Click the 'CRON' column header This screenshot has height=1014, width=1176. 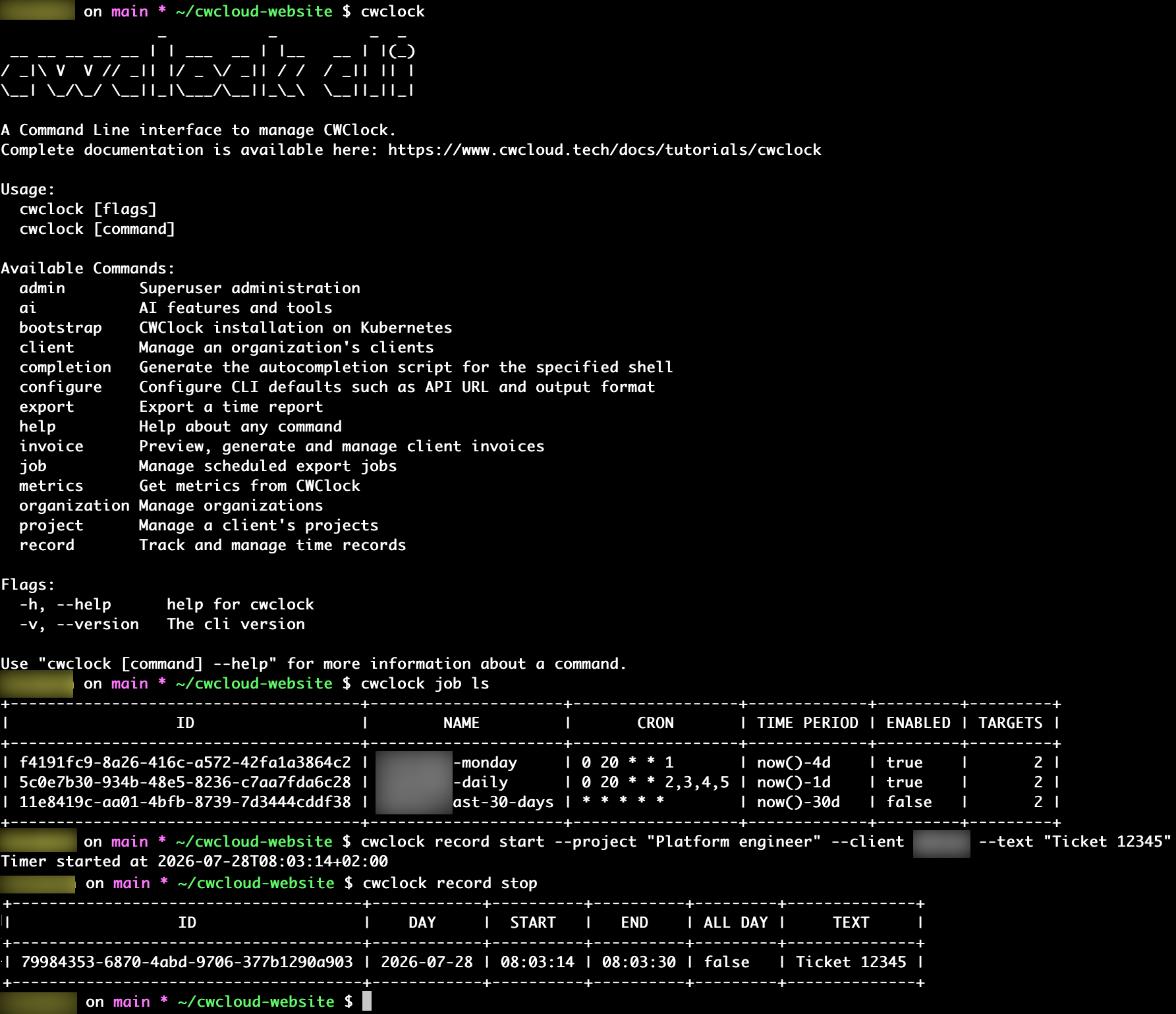click(656, 723)
